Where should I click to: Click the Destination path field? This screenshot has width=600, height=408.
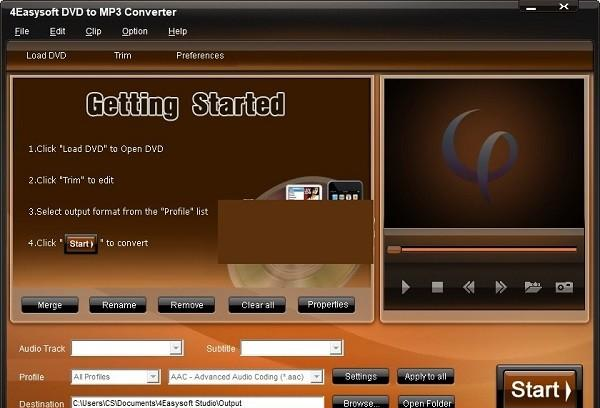pos(197,403)
